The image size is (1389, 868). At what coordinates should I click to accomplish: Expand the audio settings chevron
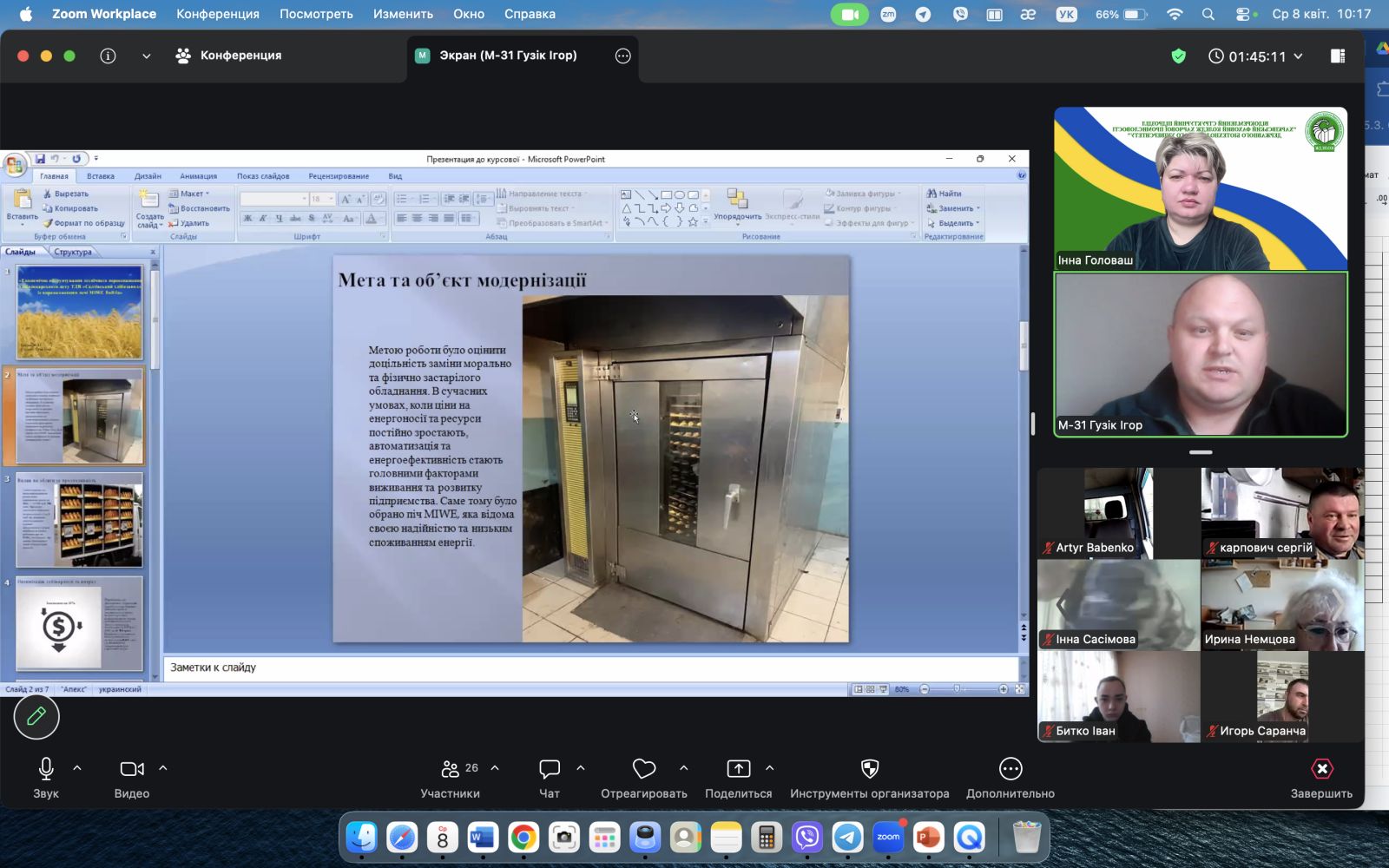[x=77, y=768]
